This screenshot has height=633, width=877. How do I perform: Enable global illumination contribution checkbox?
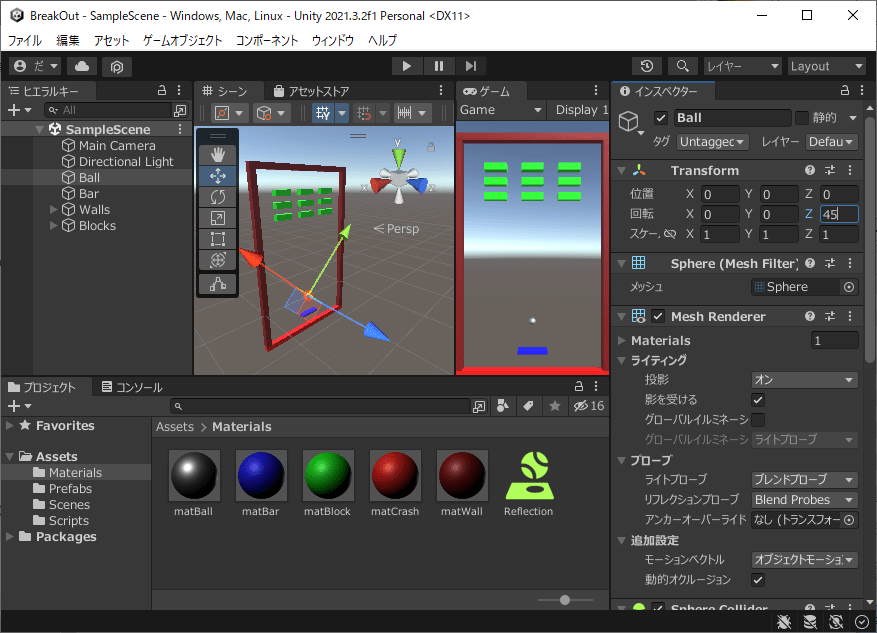point(758,419)
